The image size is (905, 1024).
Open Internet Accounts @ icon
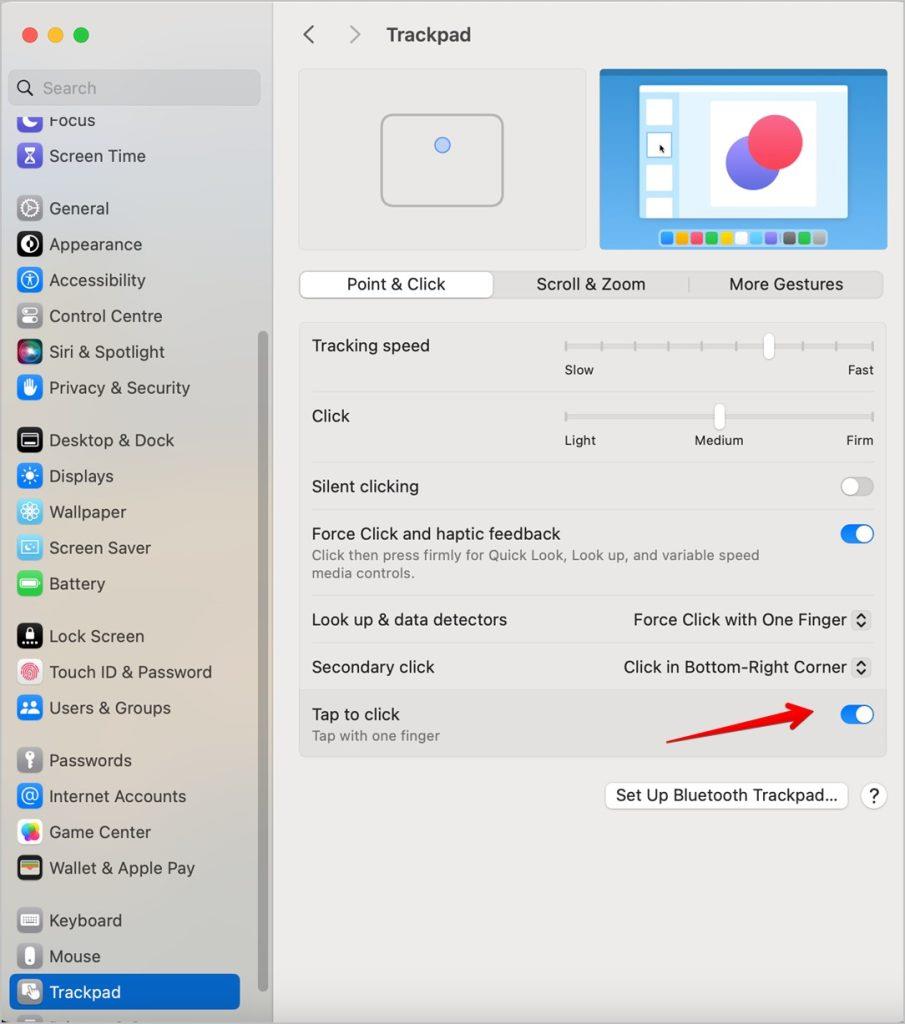(29, 796)
